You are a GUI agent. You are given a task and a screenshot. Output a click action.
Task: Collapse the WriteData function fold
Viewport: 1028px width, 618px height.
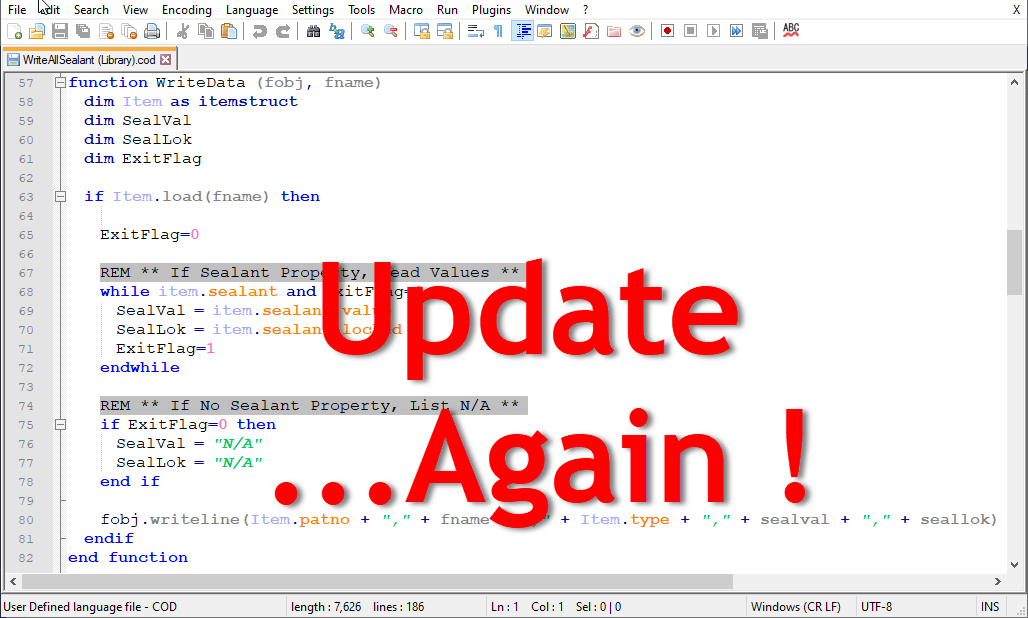60,82
